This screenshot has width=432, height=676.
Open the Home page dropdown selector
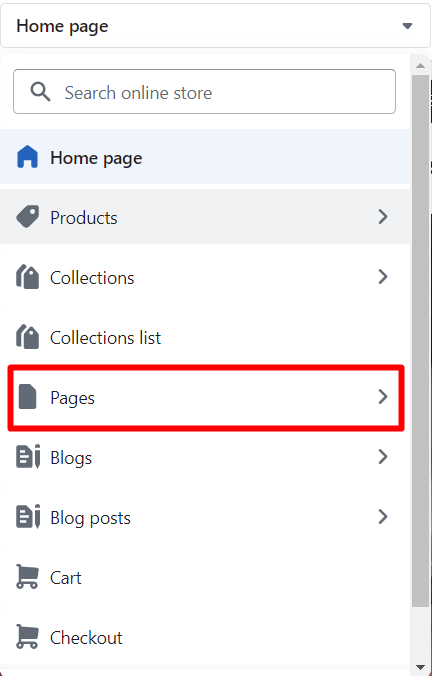pos(216,26)
